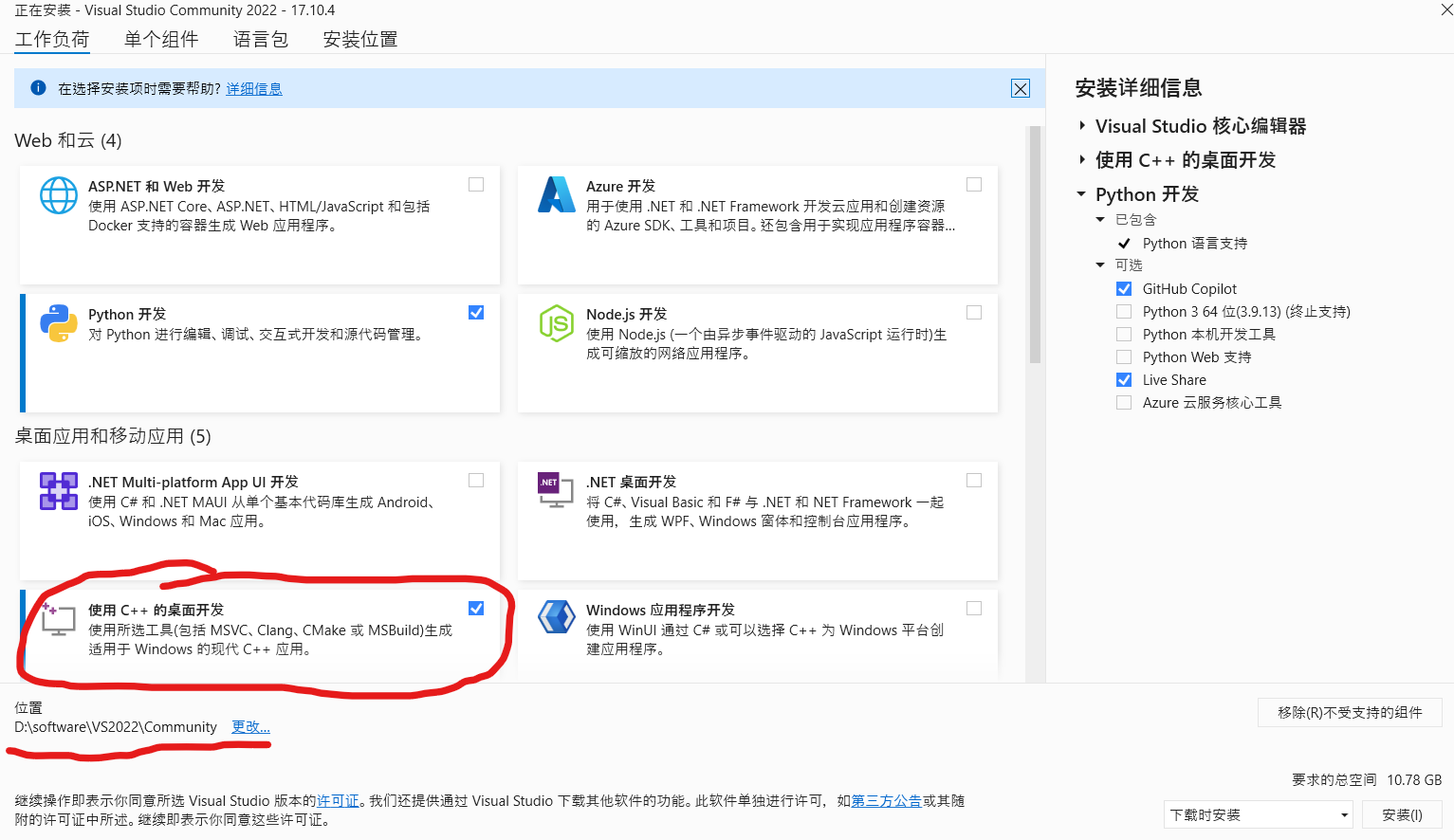Click the Windows application development icon
This screenshot has width=1454, height=840.
pyautogui.click(x=557, y=617)
